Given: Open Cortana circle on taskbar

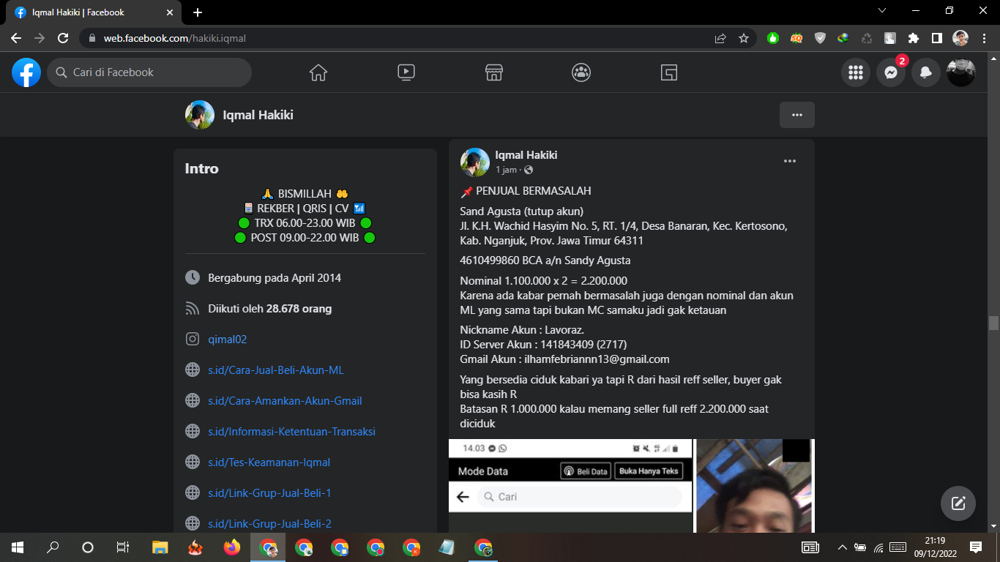Looking at the screenshot, I should click(88, 547).
